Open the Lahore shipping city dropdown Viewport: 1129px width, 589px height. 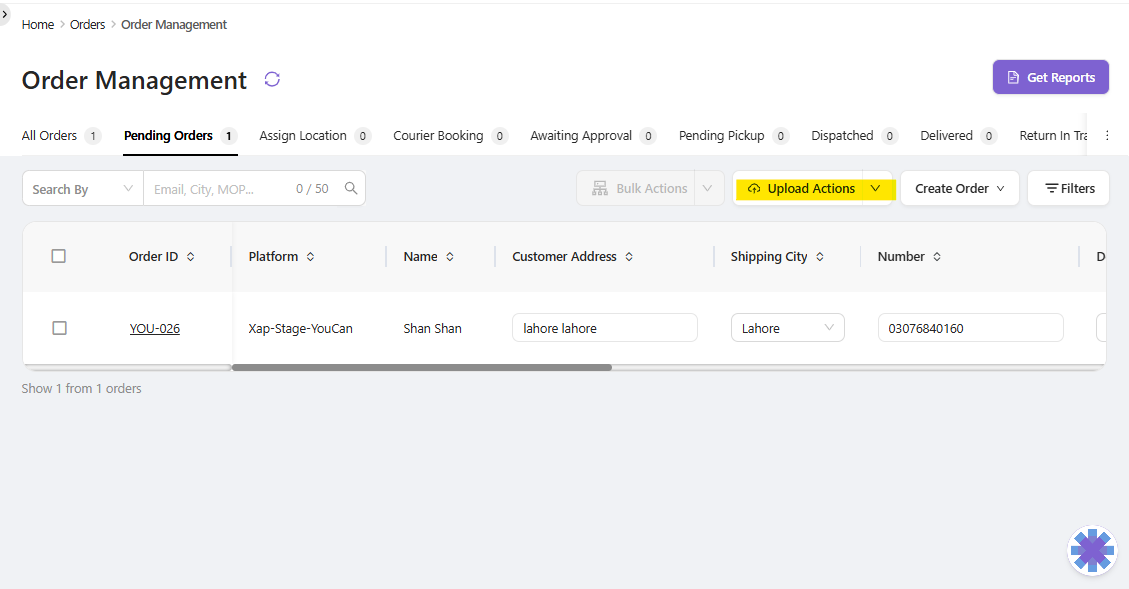pyautogui.click(x=787, y=328)
